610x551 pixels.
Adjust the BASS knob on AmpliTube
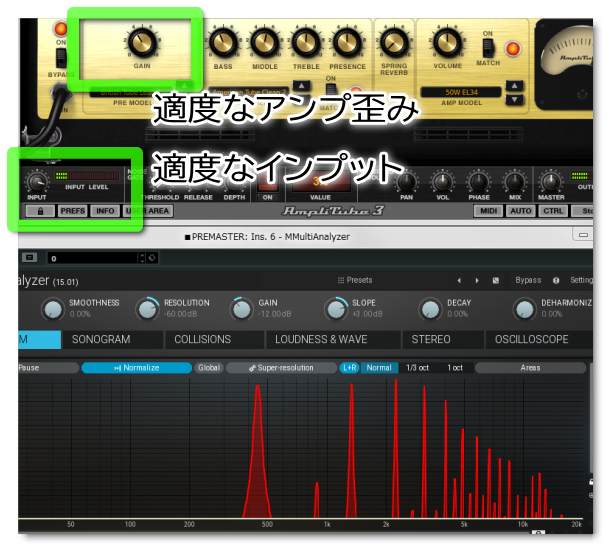pyautogui.click(x=223, y=42)
